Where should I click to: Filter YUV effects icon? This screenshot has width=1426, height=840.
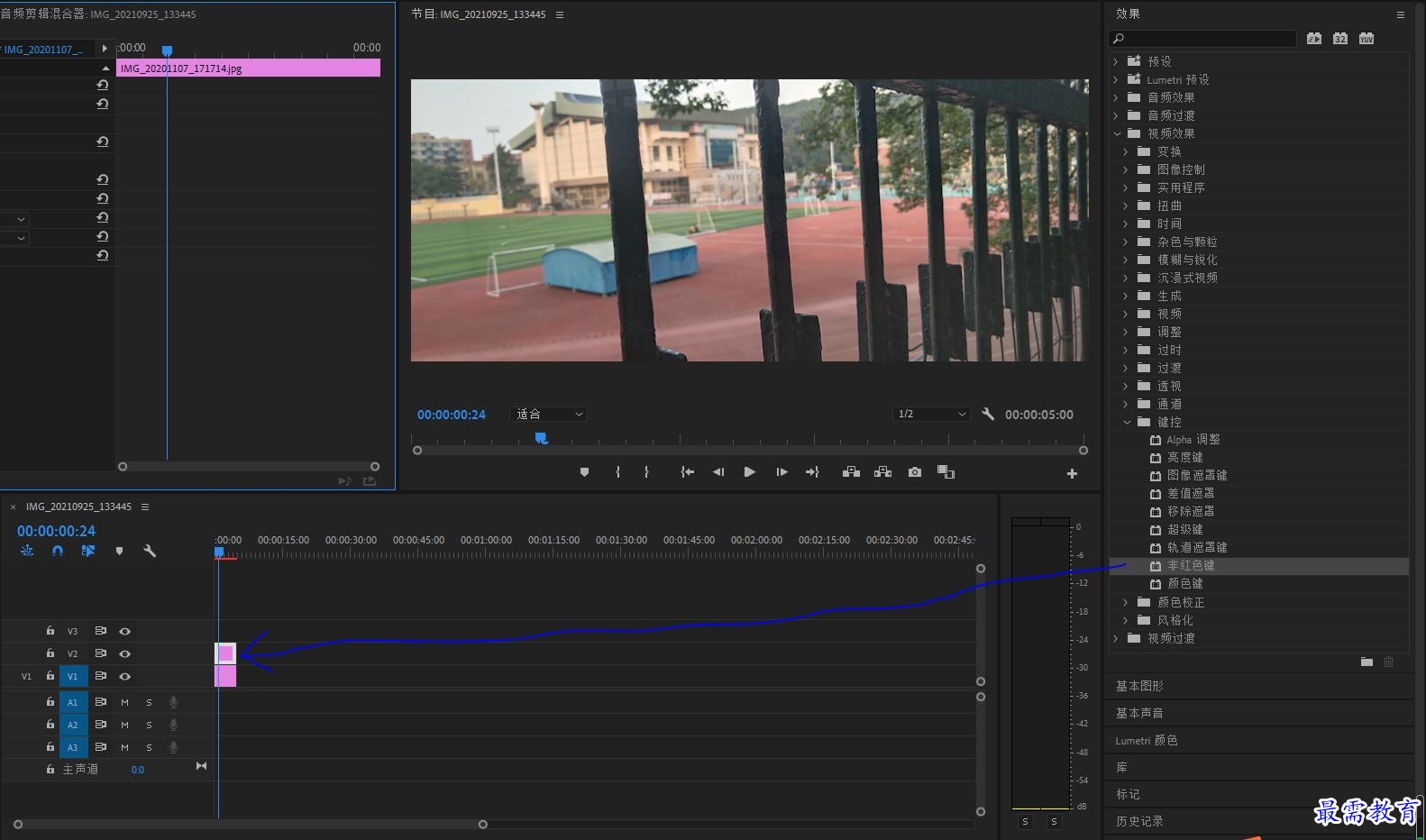click(1367, 39)
